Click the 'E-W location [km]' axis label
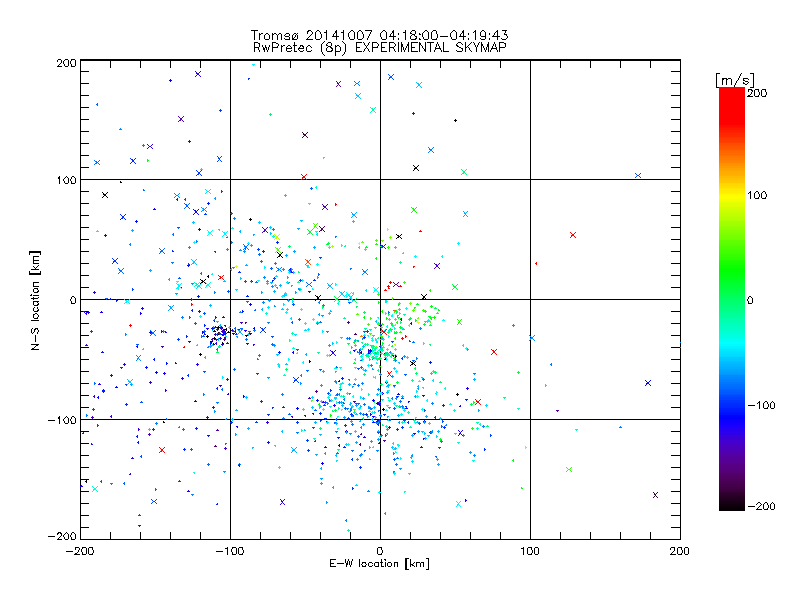This screenshot has height=600, width=800. pyautogui.click(x=379, y=563)
